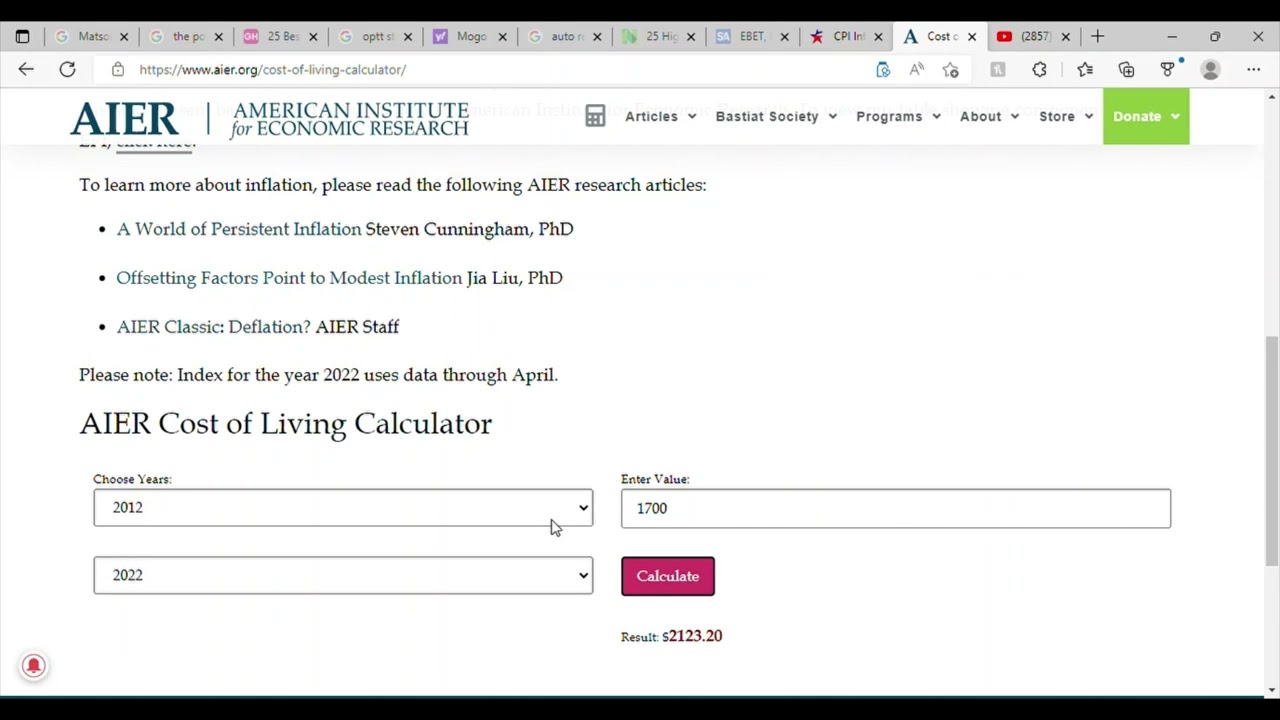The image size is (1280, 720).
Task: Open the 2022 ending year dropdown
Action: [x=343, y=575]
